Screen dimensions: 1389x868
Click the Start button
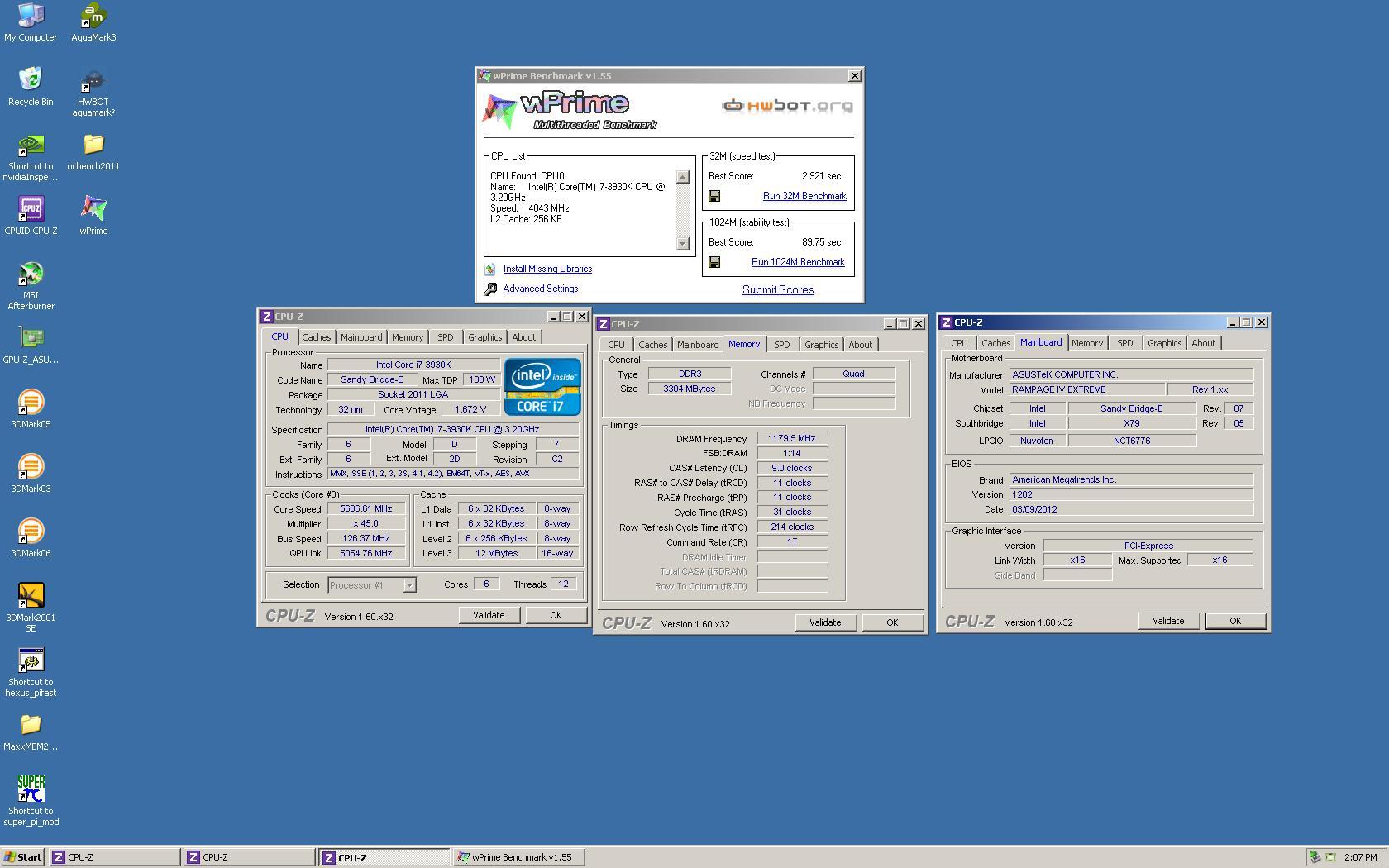(x=22, y=857)
